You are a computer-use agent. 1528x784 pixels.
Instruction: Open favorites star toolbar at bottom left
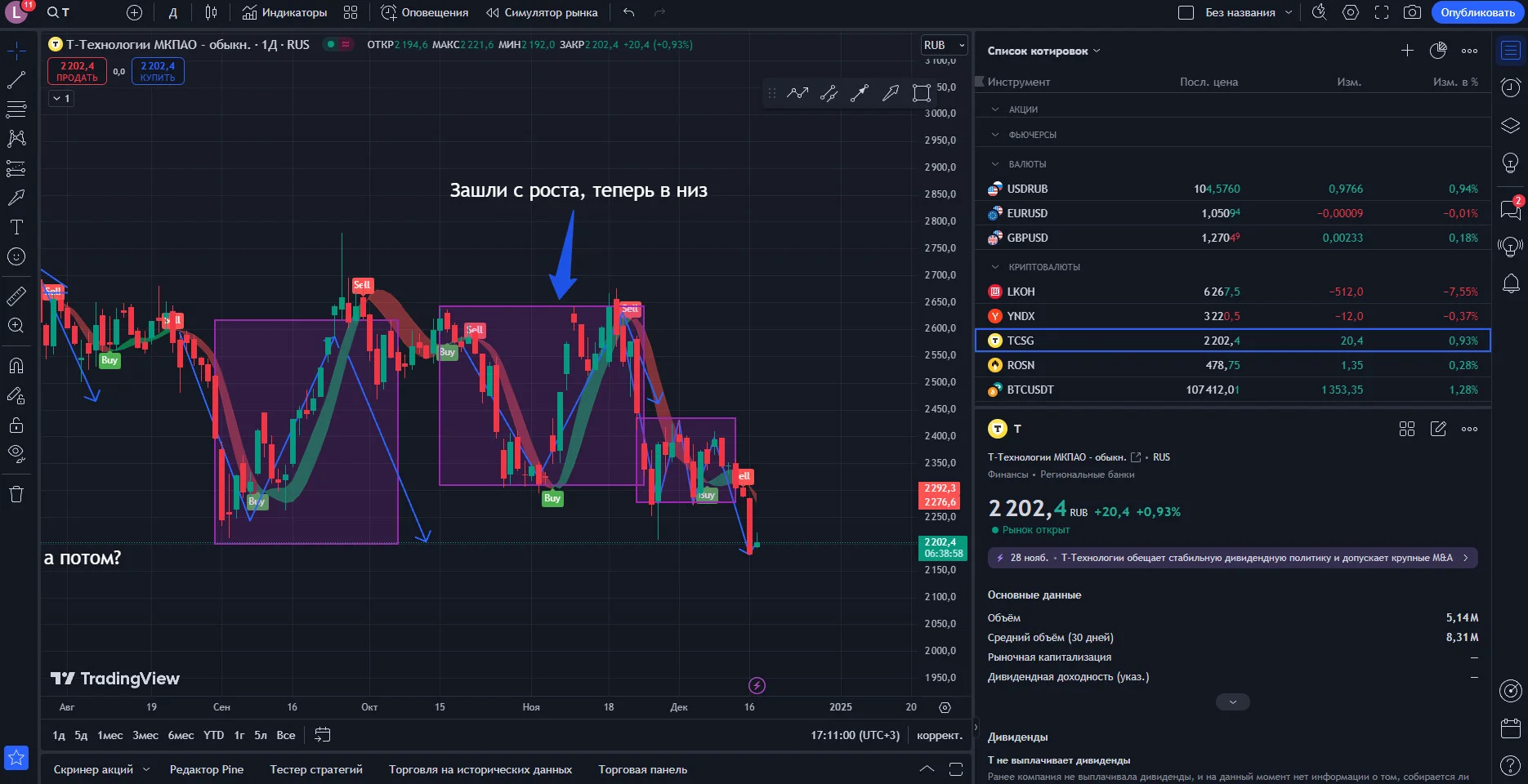16,758
